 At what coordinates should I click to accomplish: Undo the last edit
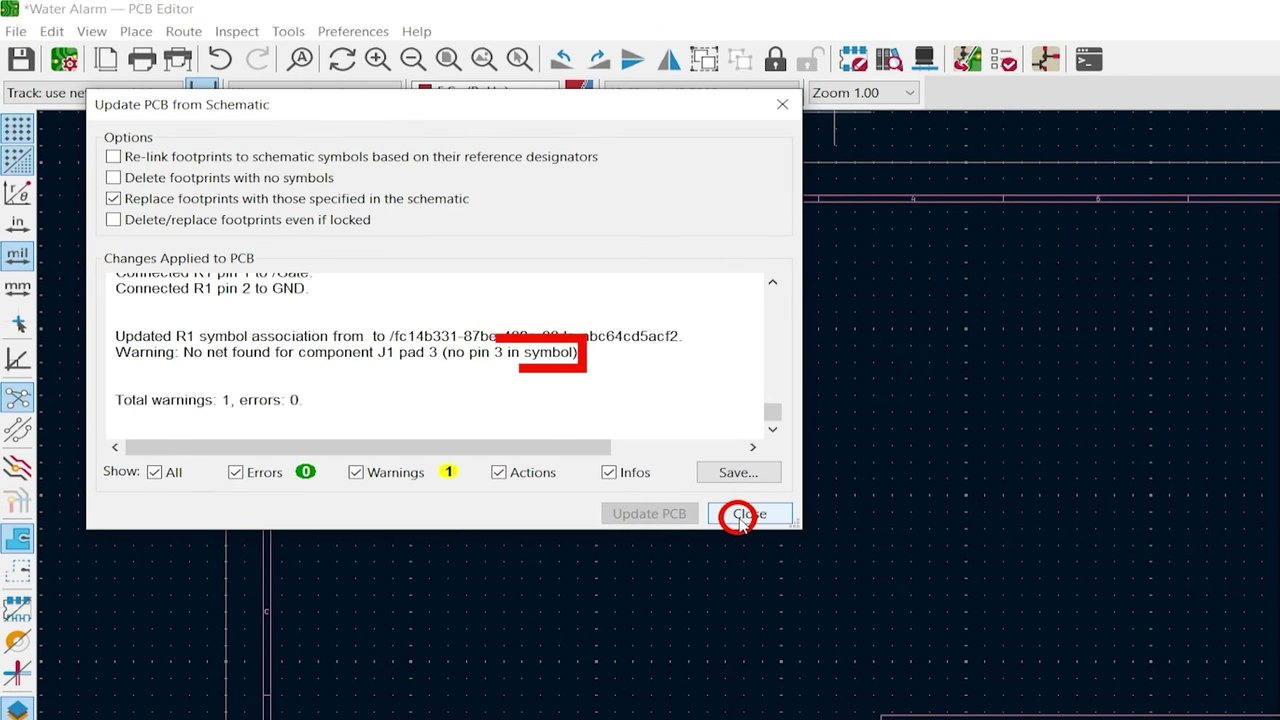(220, 60)
